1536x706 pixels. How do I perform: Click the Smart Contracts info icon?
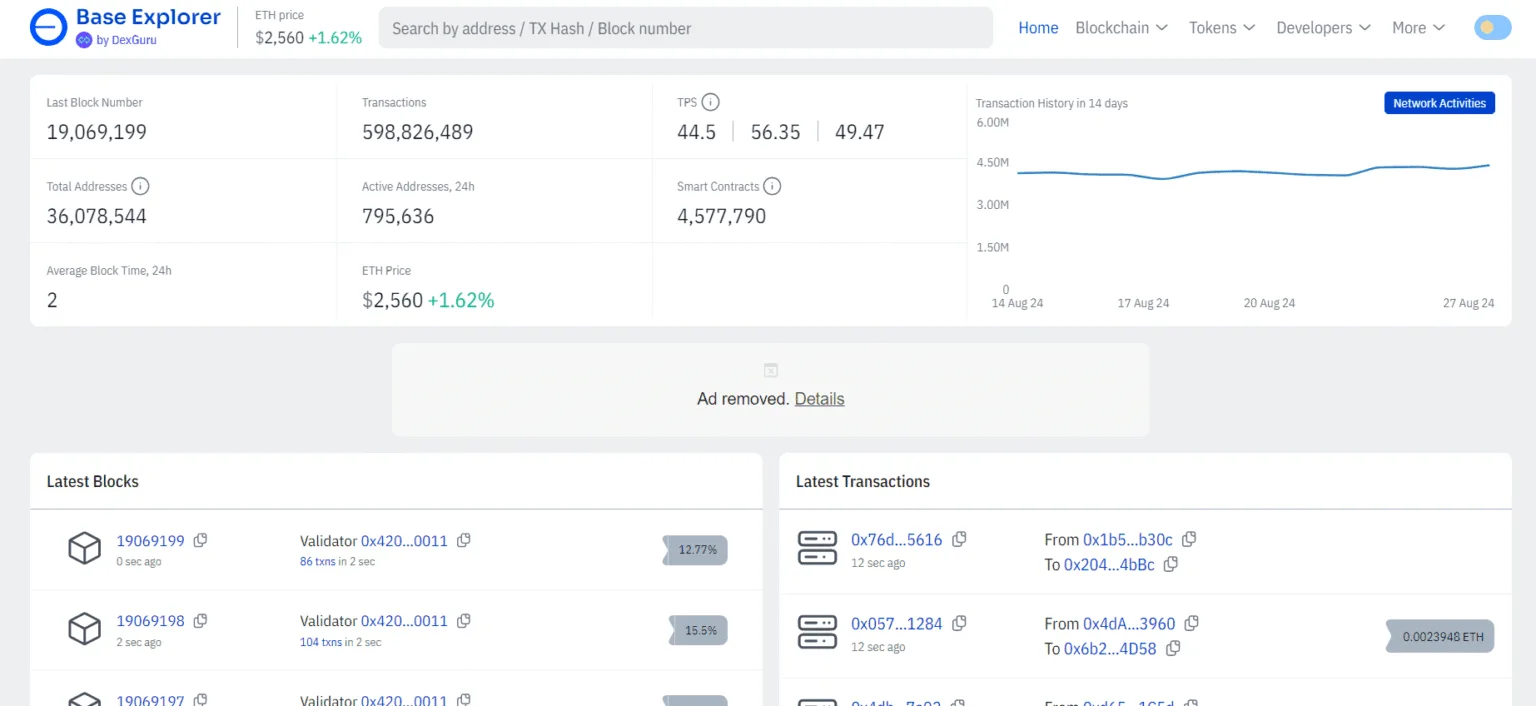771,186
